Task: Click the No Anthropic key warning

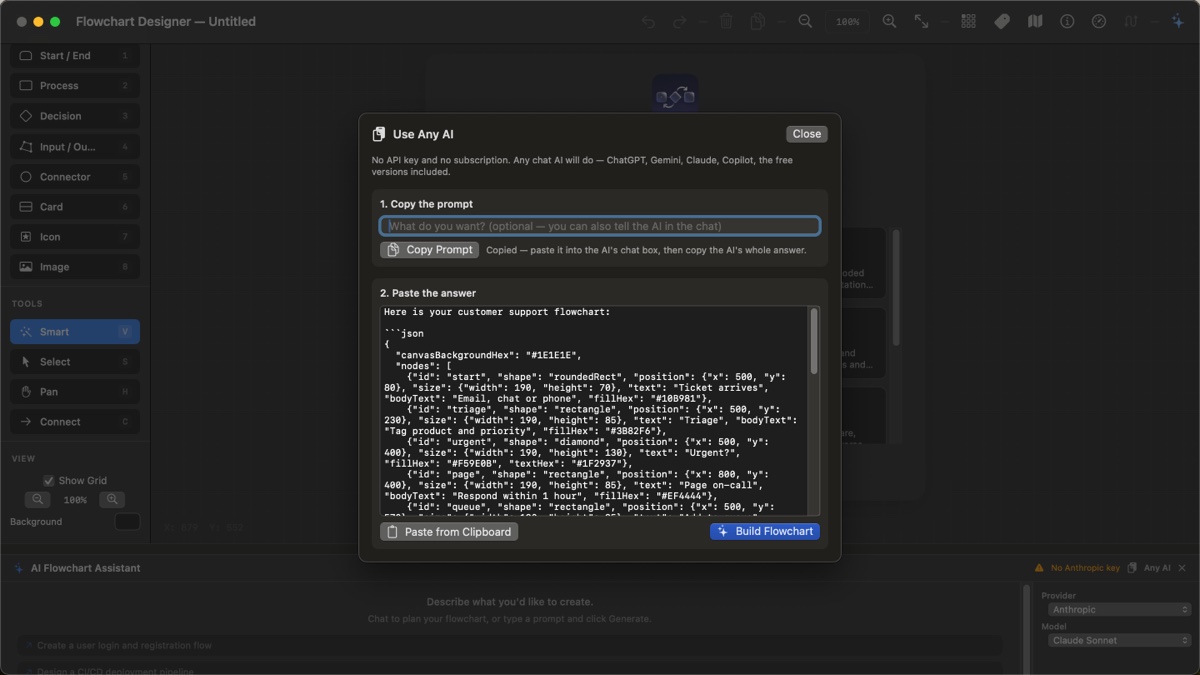Action: click(1077, 568)
